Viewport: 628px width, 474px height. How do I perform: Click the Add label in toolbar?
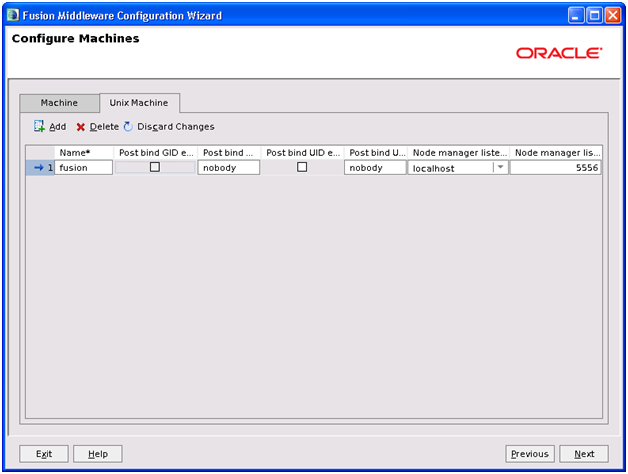click(58, 127)
